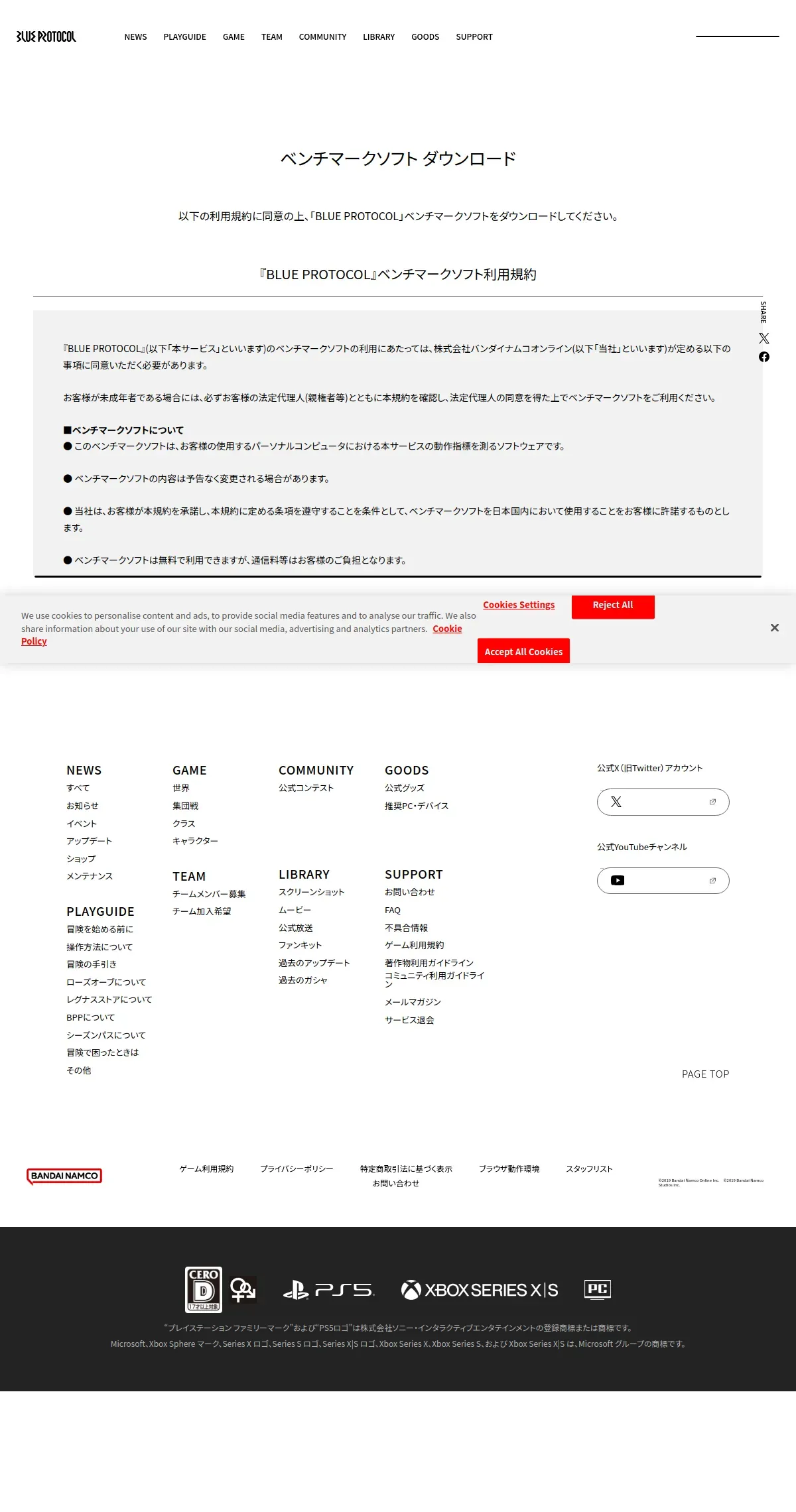Open footer link チームメンバー募集
This screenshot has width=796, height=1512.
point(209,894)
